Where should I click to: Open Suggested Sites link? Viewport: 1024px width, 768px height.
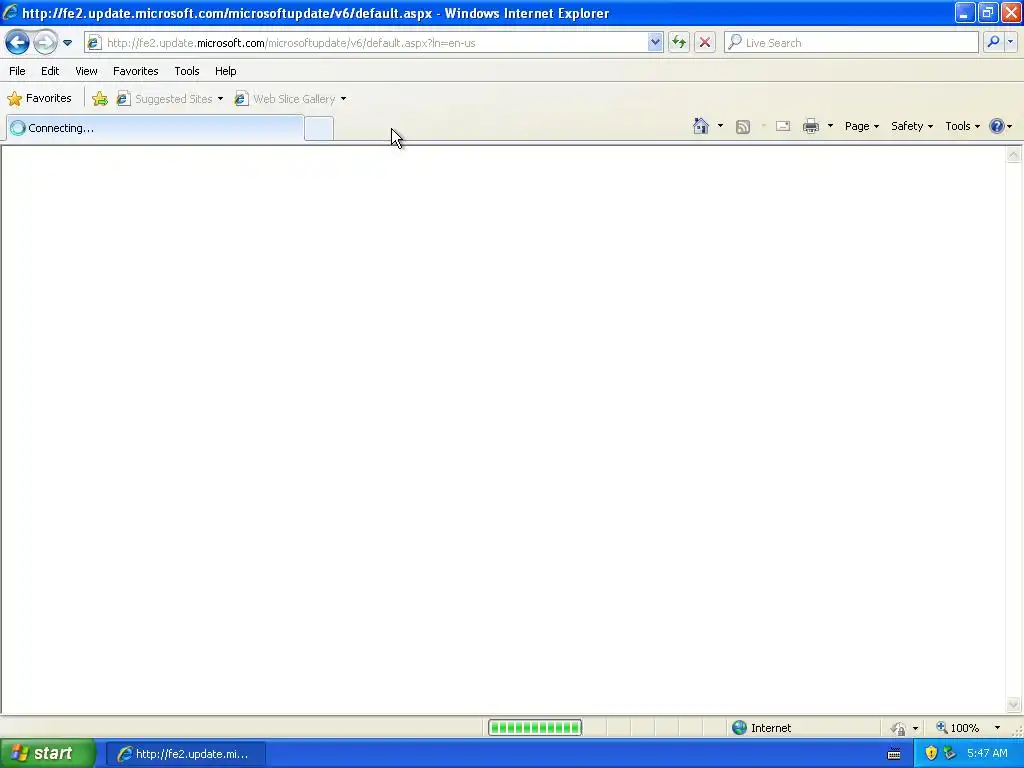click(x=164, y=99)
